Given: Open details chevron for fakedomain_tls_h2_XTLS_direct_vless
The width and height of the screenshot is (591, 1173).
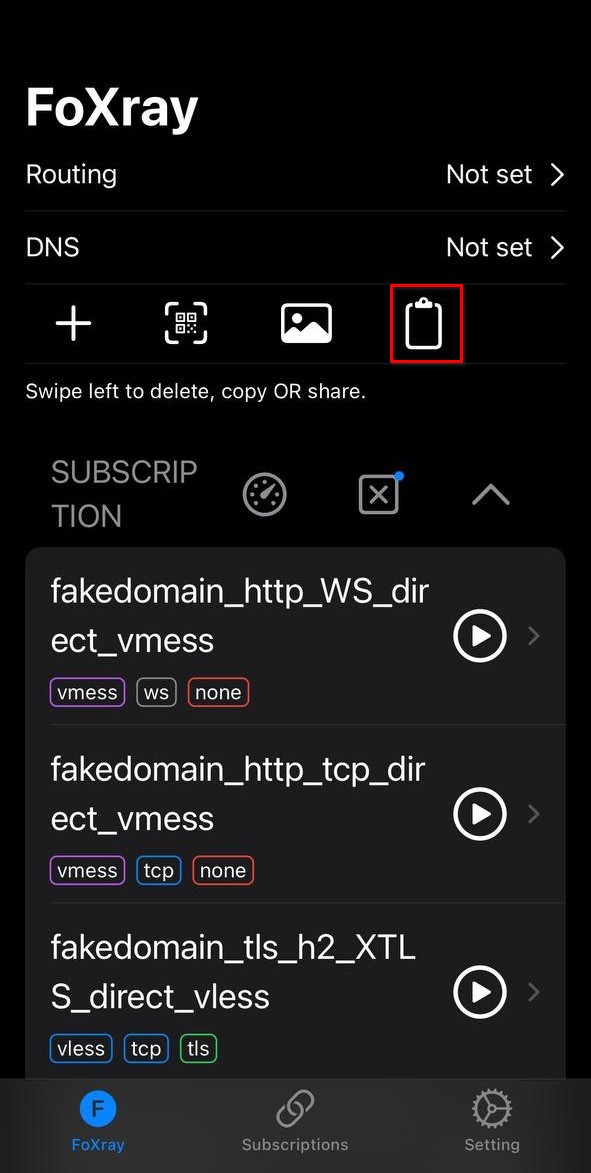Looking at the screenshot, I should click(x=534, y=992).
